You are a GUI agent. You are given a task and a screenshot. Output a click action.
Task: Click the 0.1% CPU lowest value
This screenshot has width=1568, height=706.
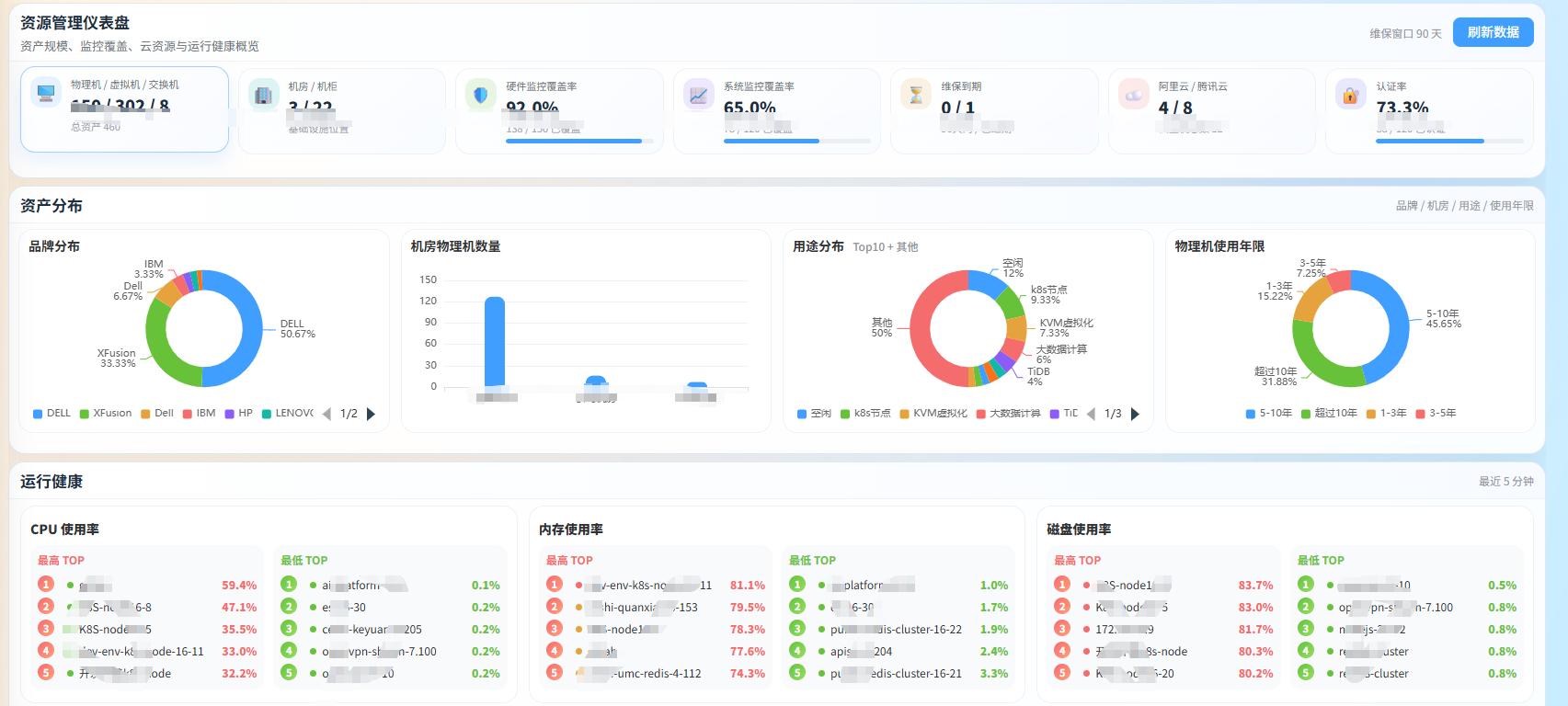[x=486, y=586]
